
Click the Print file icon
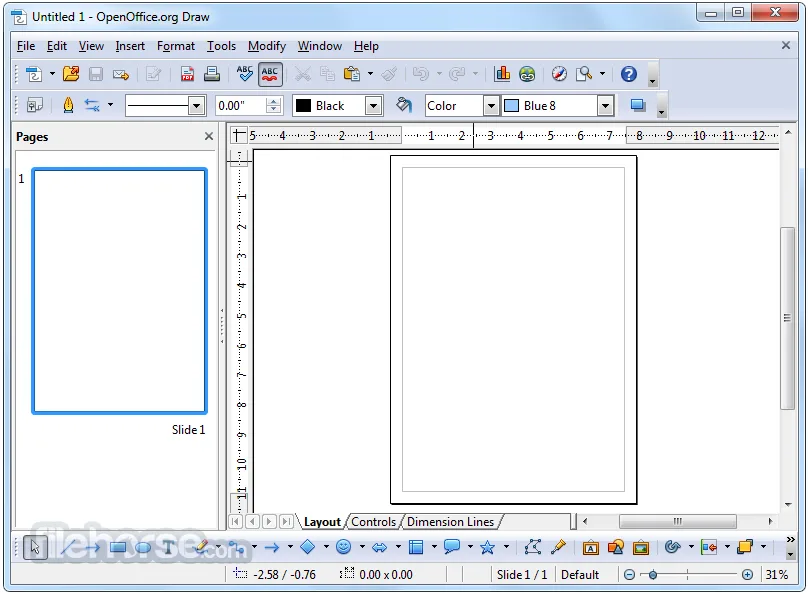pyautogui.click(x=212, y=74)
